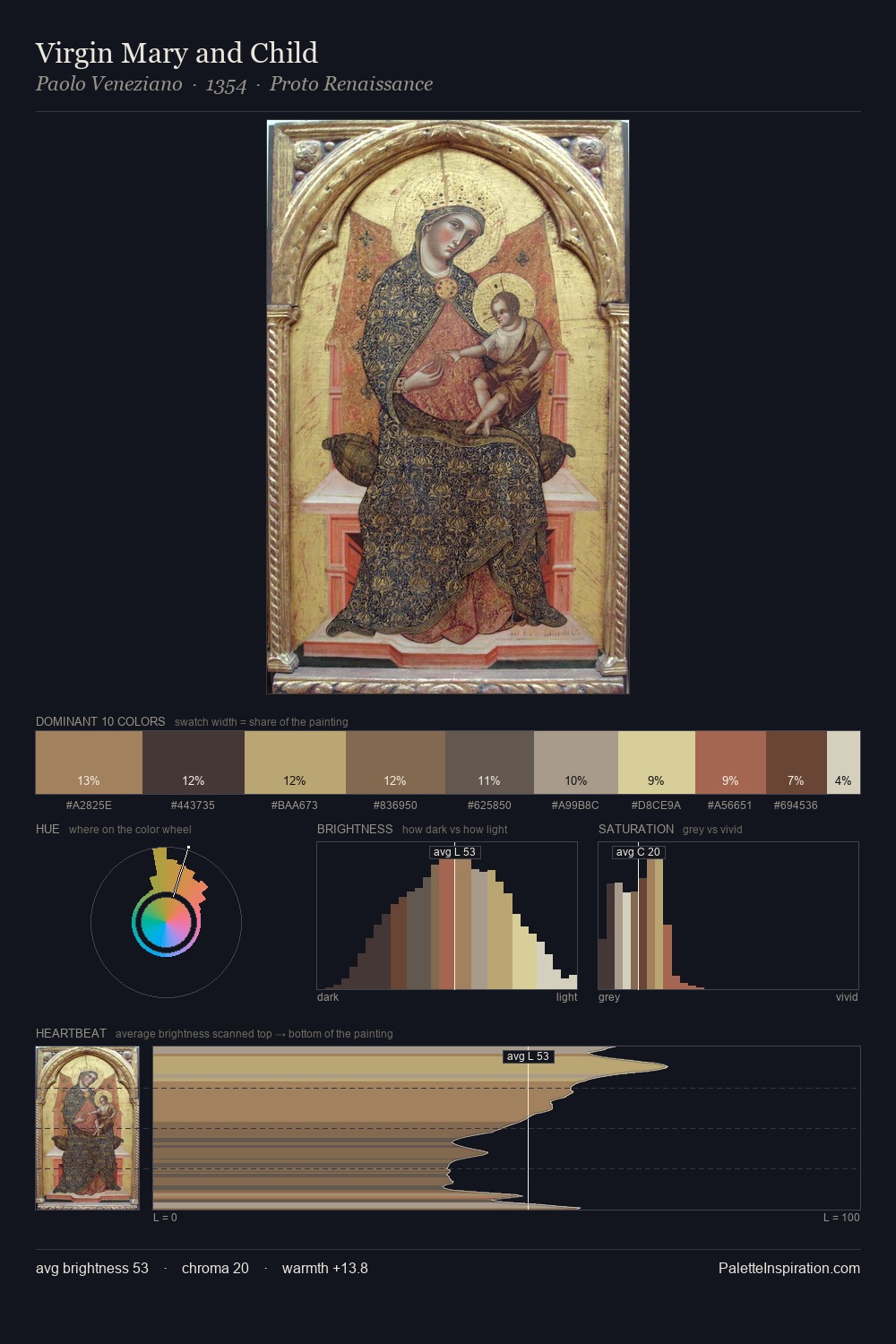Select the grey-brown swatch #625850

coord(489,762)
